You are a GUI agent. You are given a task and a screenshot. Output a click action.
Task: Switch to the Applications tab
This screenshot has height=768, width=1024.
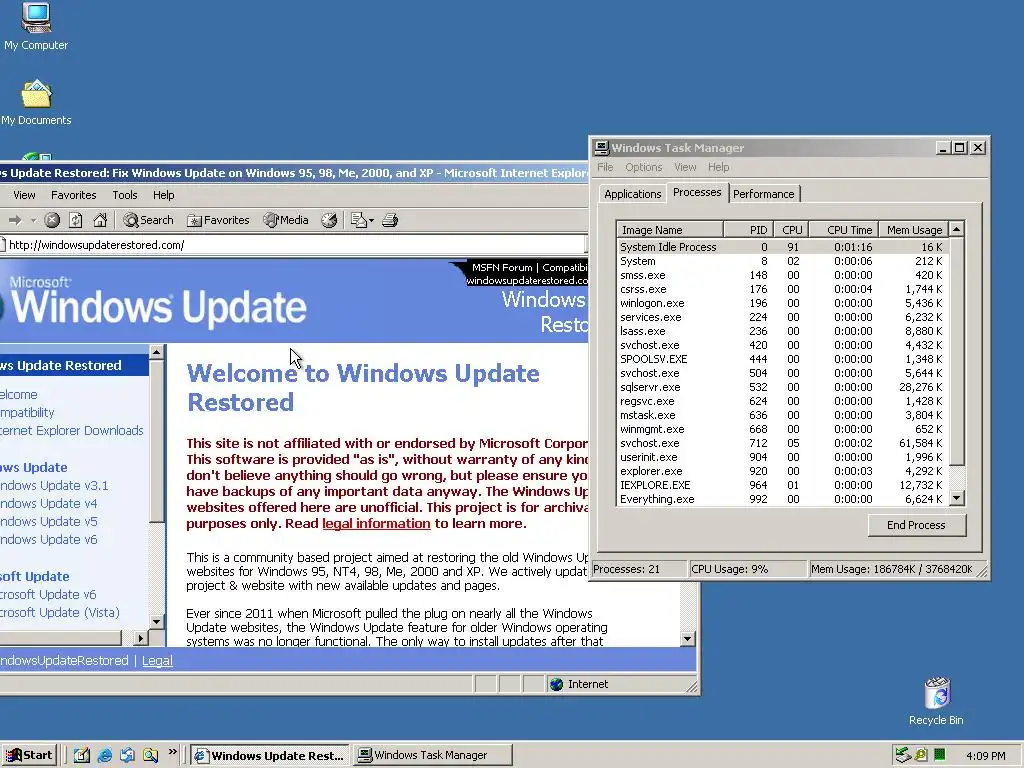(632, 194)
